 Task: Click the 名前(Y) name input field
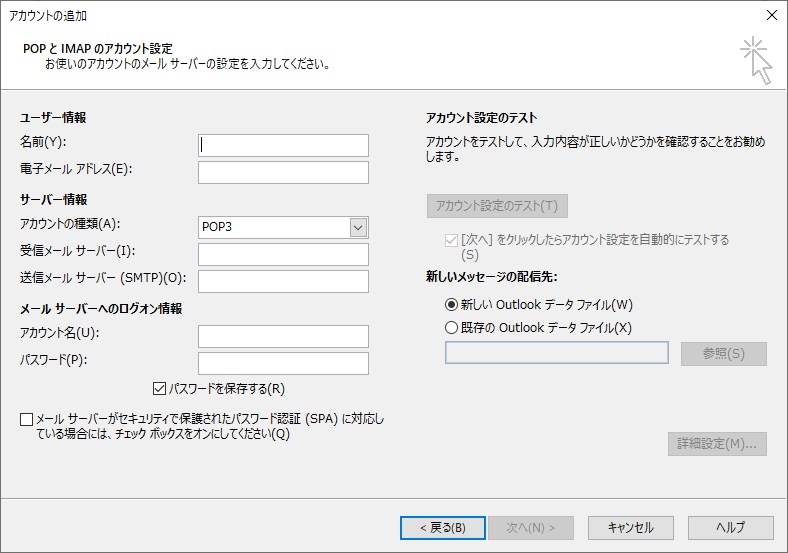283,146
